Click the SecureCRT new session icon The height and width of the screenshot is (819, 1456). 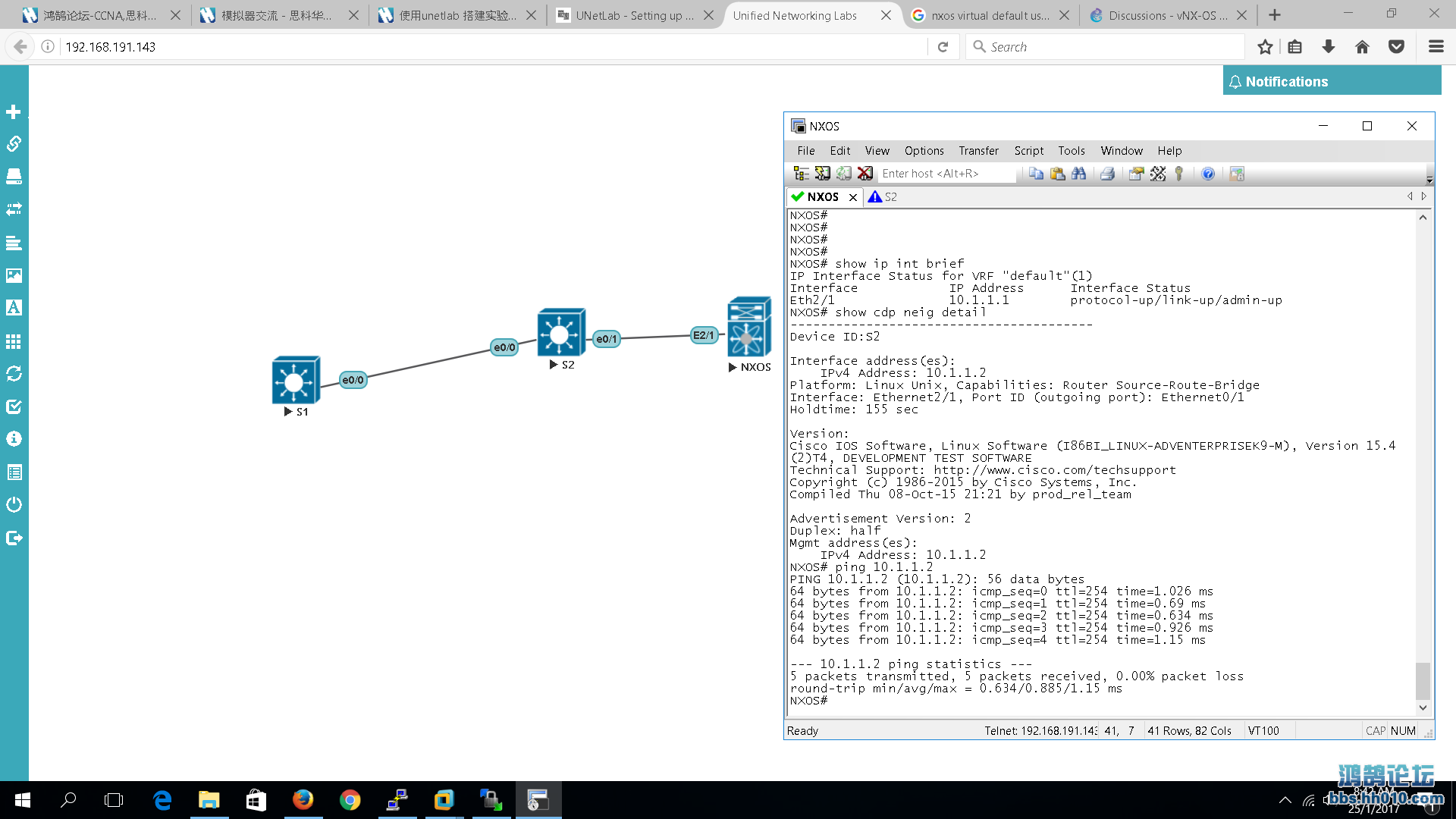(x=821, y=173)
